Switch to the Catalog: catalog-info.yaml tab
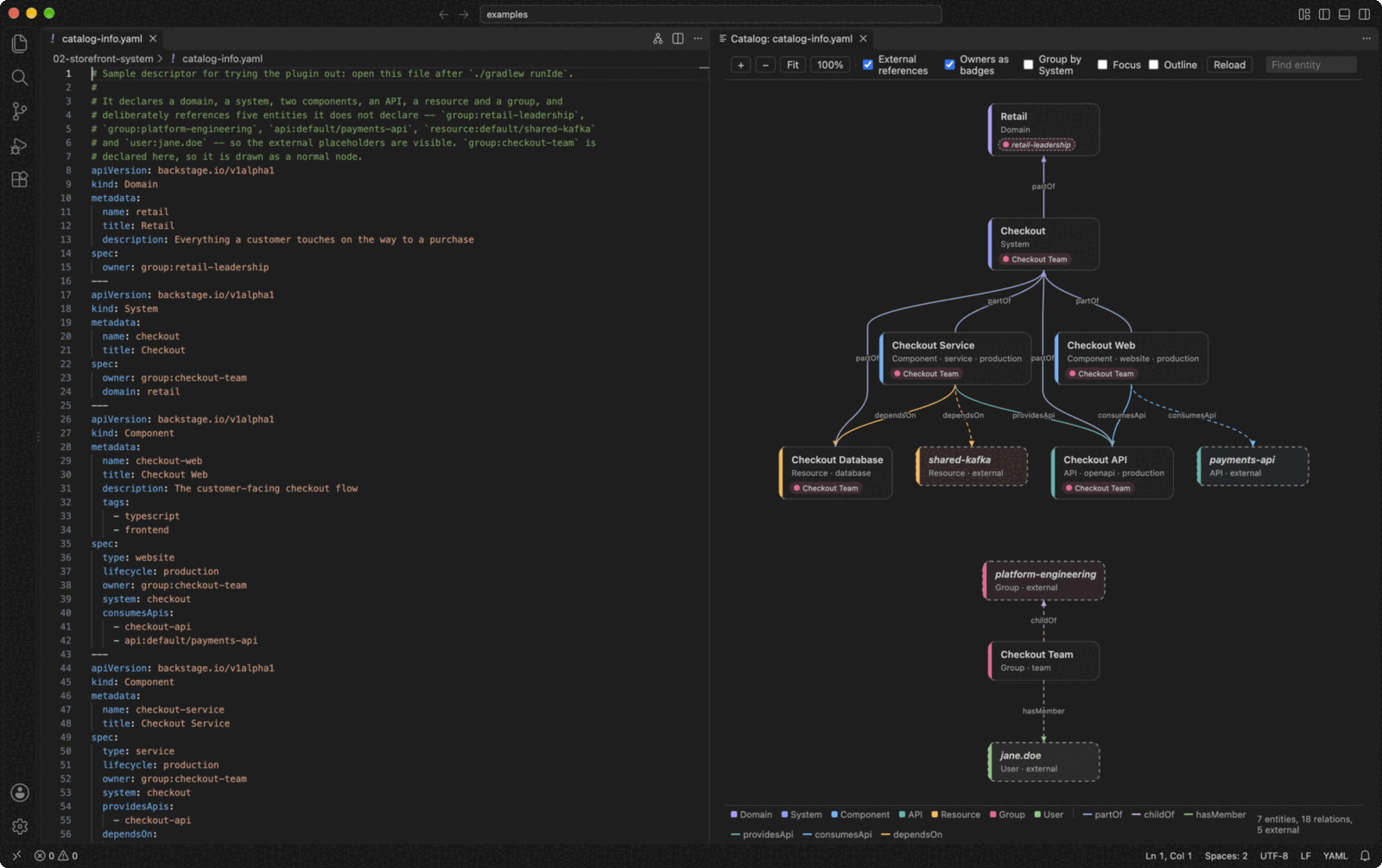 click(791, 39)
